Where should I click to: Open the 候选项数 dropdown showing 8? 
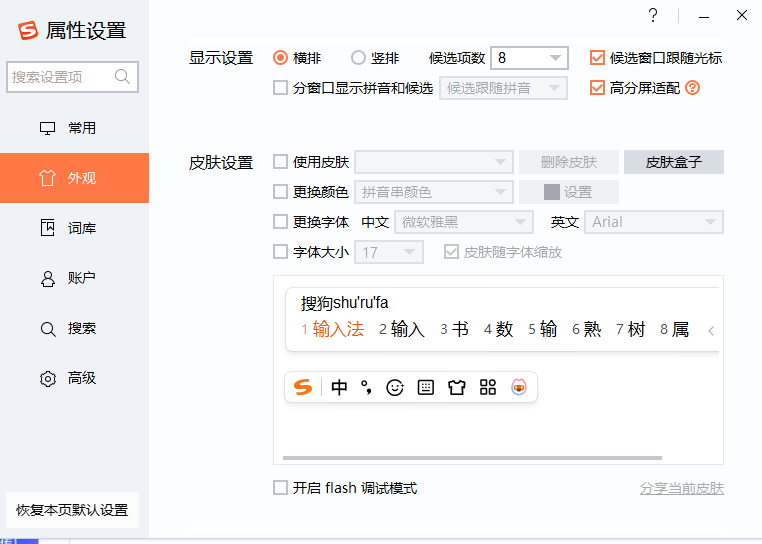point(530,58)
